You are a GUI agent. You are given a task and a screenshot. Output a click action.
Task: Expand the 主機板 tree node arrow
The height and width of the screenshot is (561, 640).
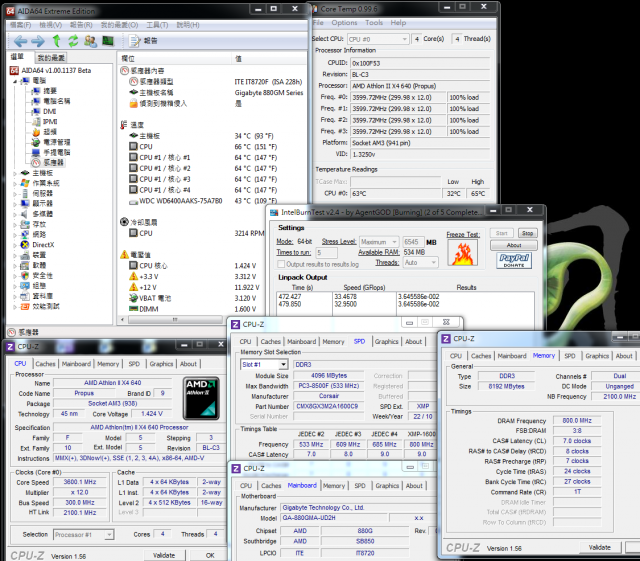click(15, 173)
